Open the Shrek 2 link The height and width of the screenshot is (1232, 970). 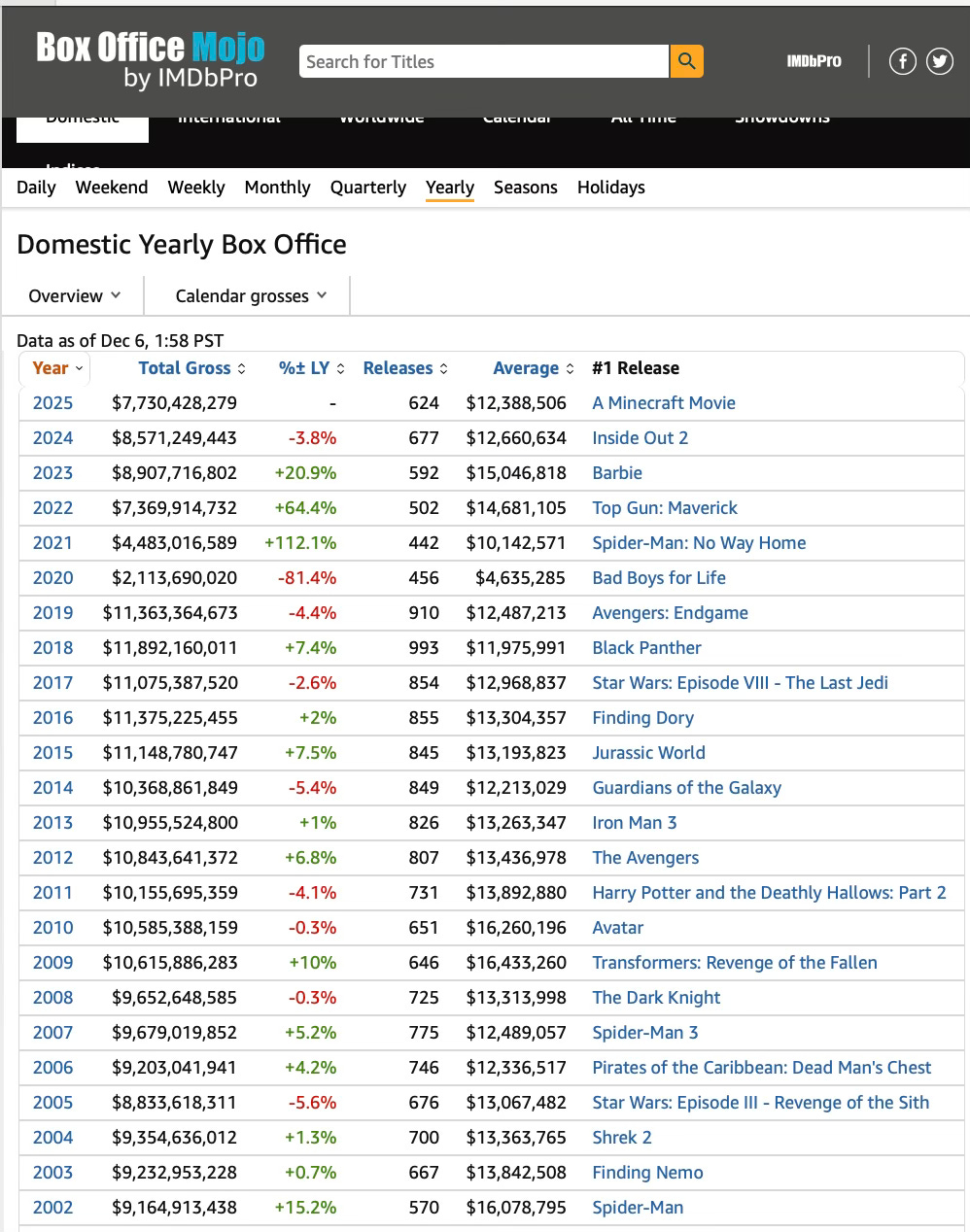pyautogui.click(x=622, y=1138)
